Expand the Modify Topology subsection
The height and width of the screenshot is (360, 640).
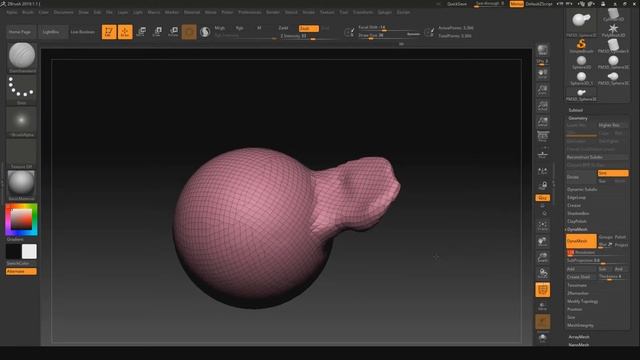(582, 301)
